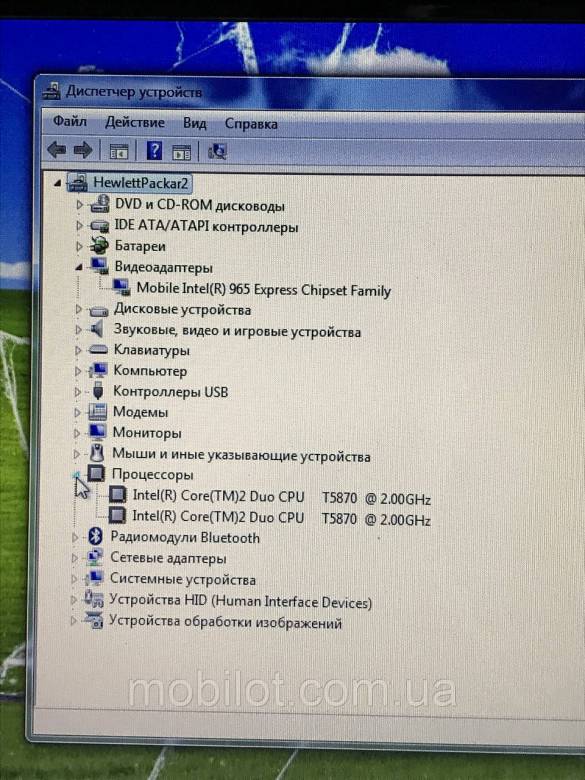Select the HewlettPackar2 root label
Image resolution: width=585 pixels, height=780 pixels.
tap(141, 183)
